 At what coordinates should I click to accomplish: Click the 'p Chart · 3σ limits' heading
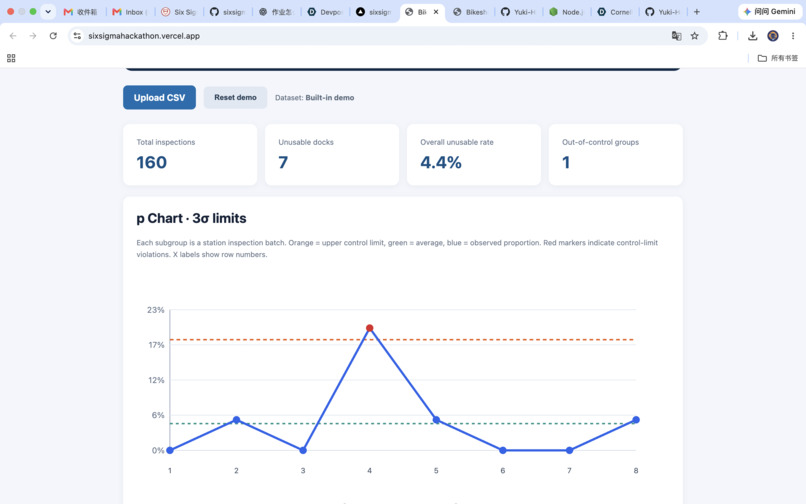[x=191, y=218]
